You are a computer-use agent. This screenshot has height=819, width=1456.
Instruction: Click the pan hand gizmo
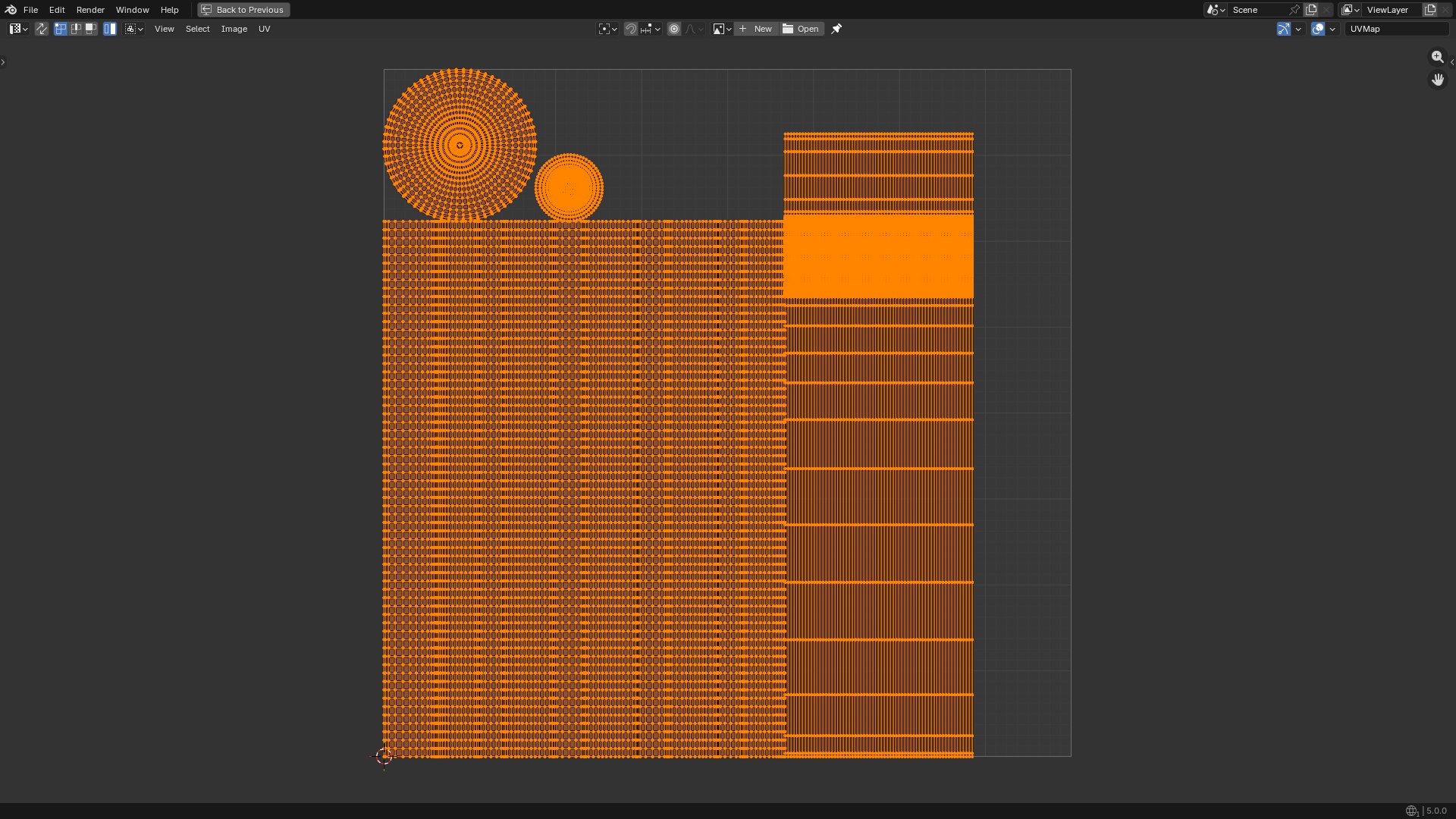tap(1437, 79)
